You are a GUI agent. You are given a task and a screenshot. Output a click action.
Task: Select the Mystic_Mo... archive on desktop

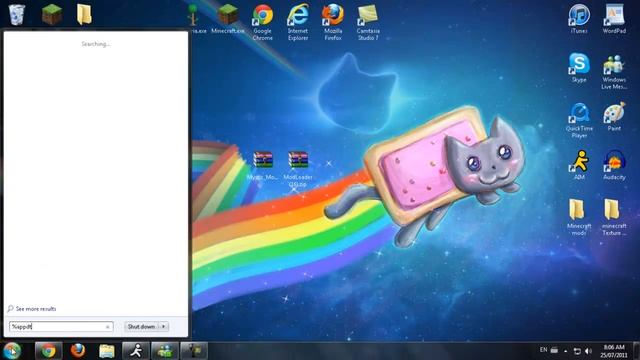[x=262, y=166]
